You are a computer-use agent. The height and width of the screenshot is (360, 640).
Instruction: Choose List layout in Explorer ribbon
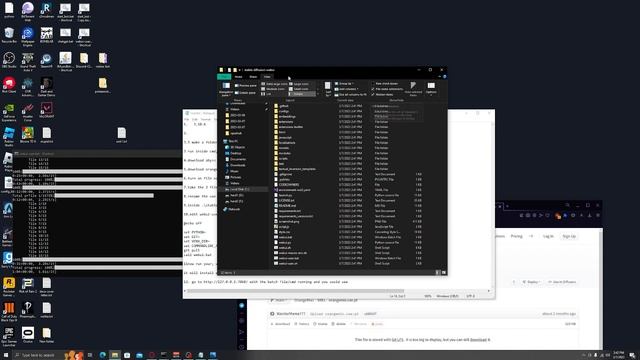point(266,94)
